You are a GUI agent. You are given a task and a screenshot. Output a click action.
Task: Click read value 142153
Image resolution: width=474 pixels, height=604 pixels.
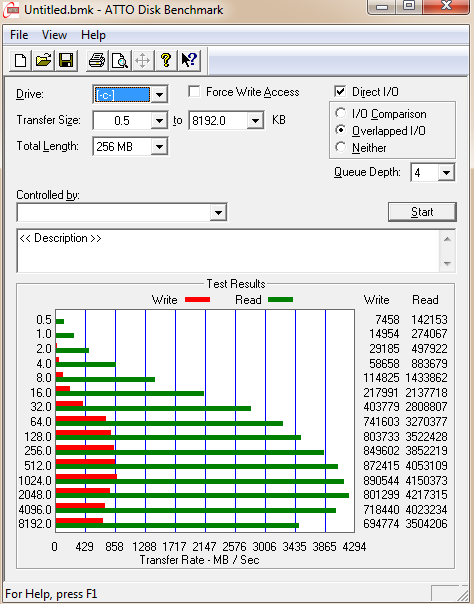[429, 319]
